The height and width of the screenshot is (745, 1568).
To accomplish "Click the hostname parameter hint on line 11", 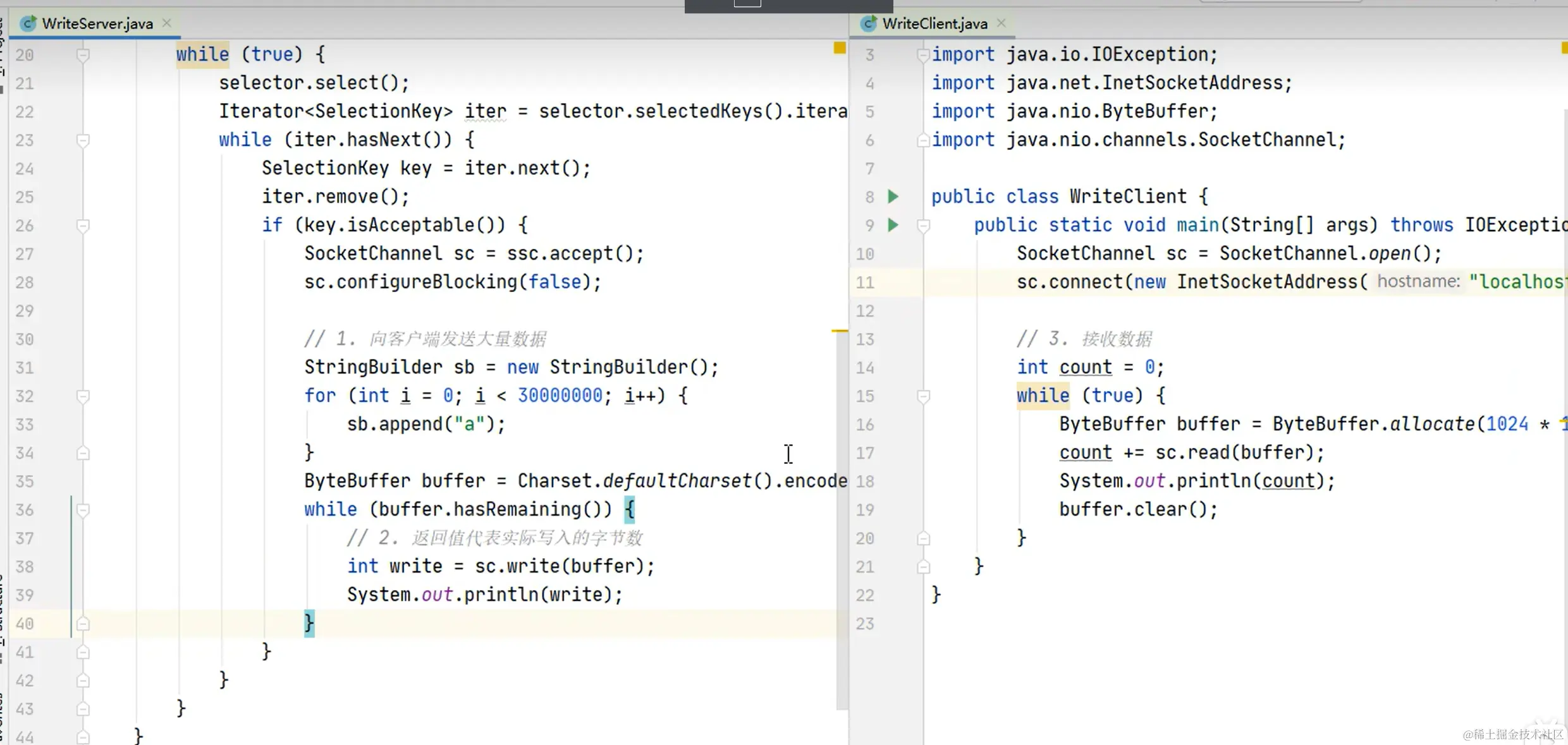I will point(1418,281).
